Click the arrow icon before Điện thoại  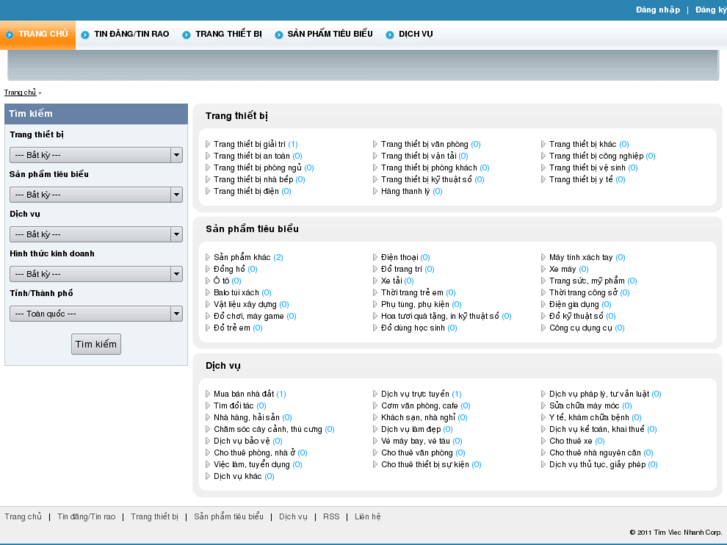tap(375, 257)
